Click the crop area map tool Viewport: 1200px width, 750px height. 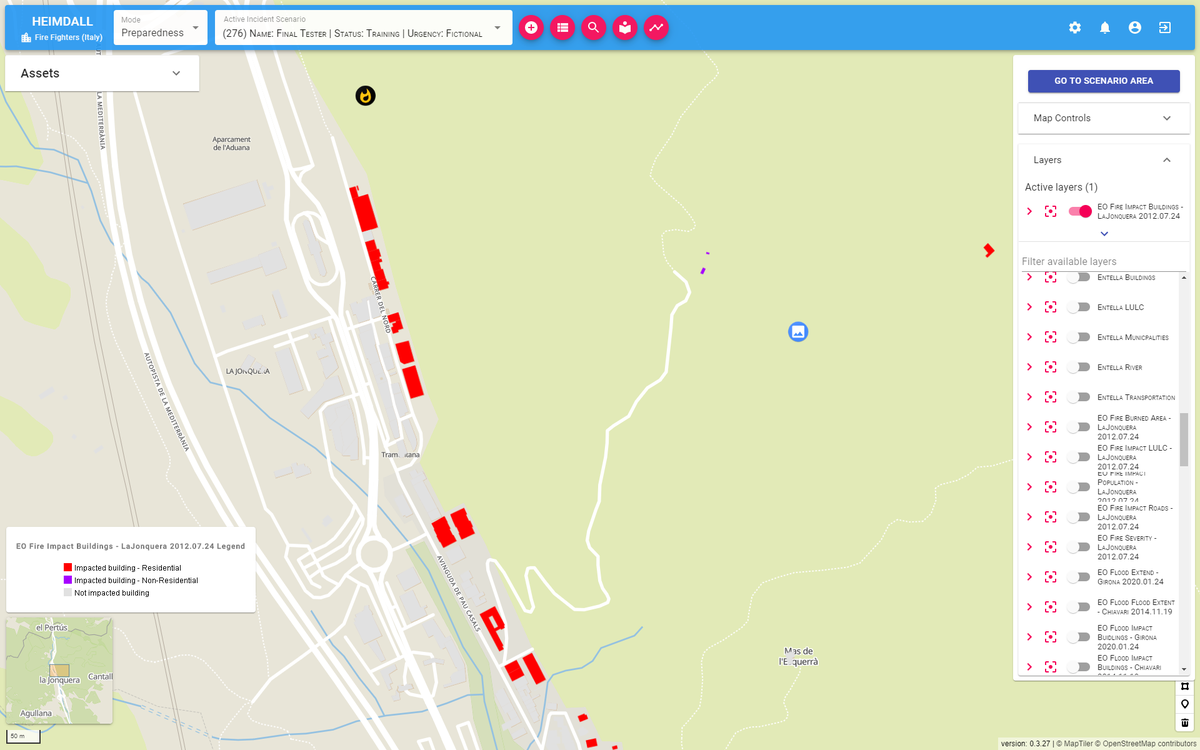1185,686
